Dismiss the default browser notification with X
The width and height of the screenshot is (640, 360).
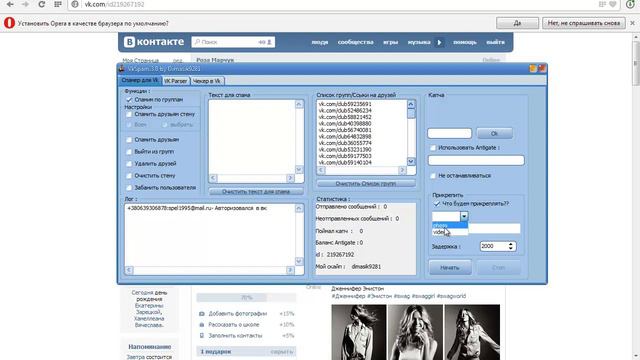[632, 23]
